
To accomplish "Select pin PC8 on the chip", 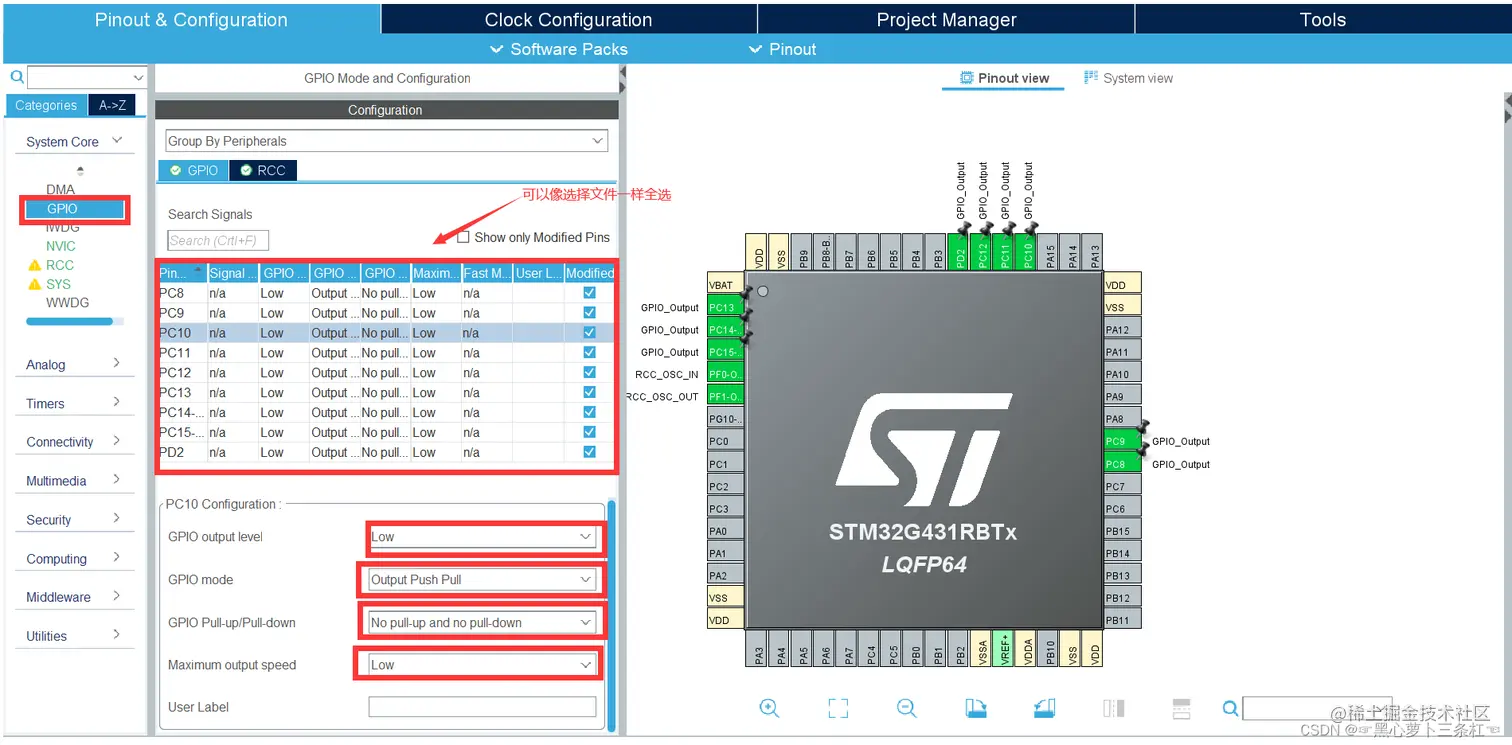I will tap(1122, 464).
